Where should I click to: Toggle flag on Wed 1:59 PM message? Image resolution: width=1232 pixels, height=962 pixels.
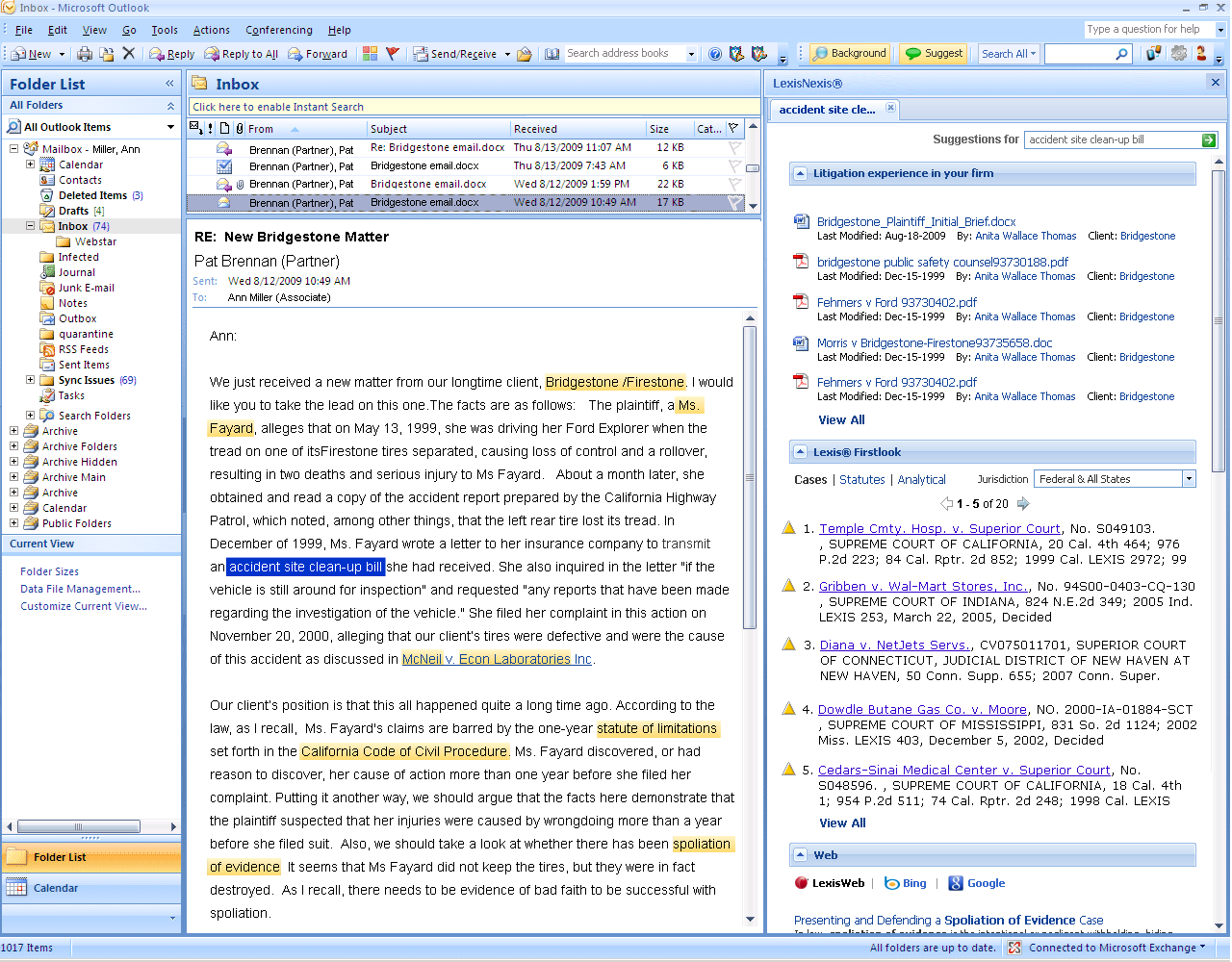coord(735,185)
